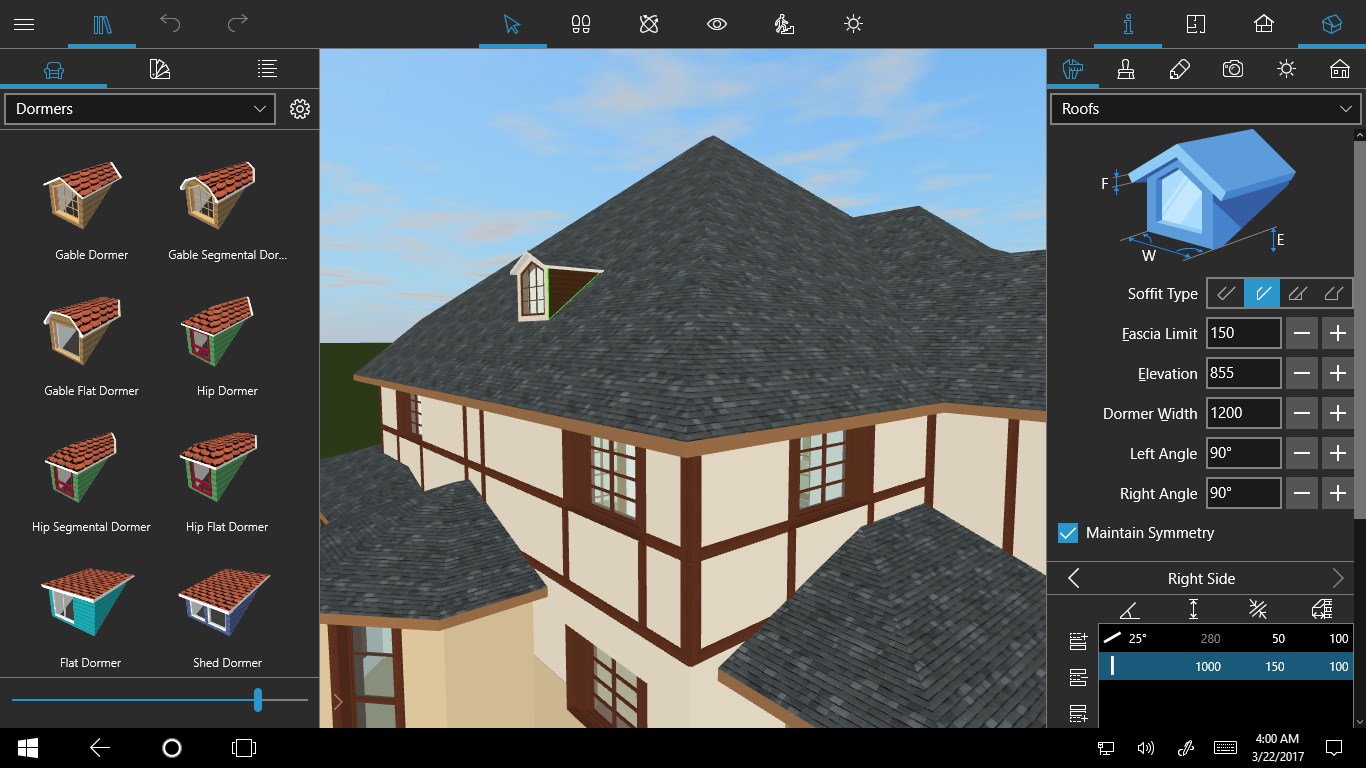Switch to the elevation view tab
1366x768 pixels.
(1263, 23)
